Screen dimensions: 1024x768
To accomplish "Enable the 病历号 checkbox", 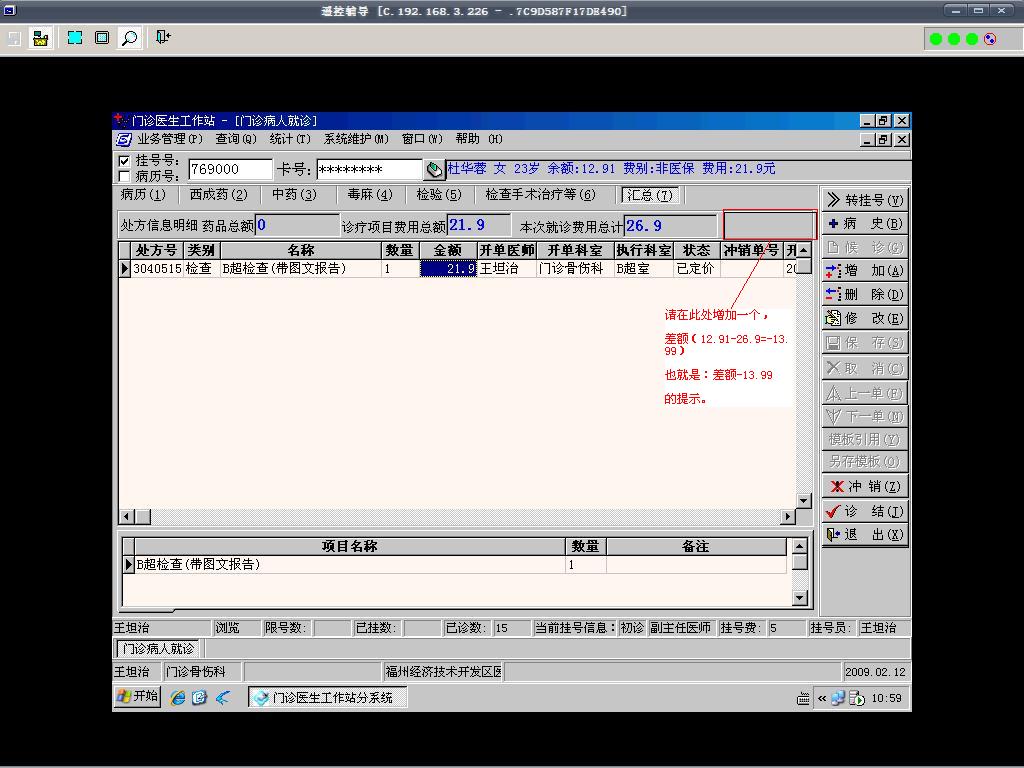I will [124, 176].
